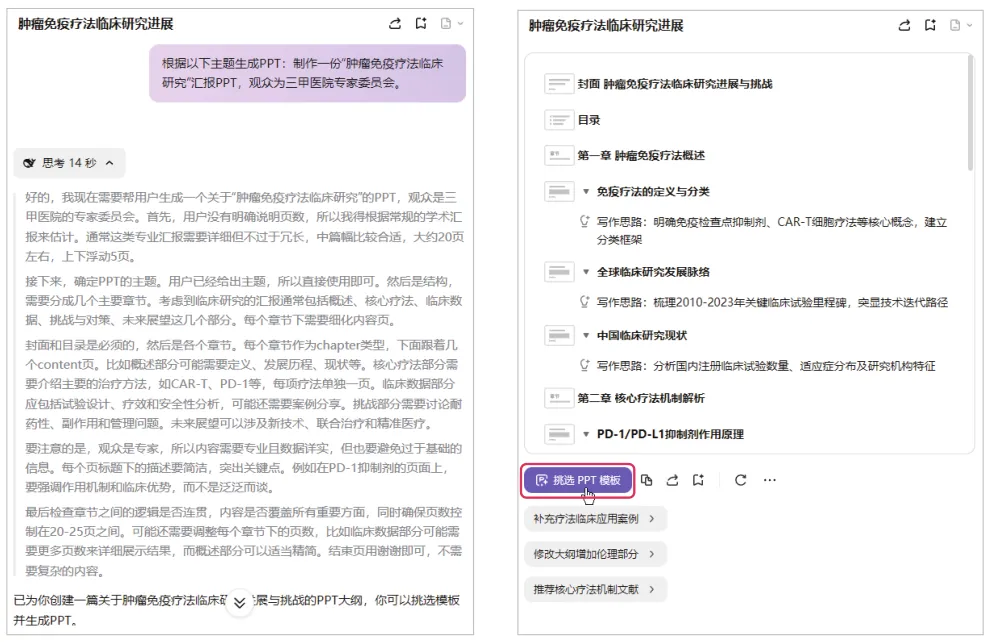Click left panel title 肿瘤免疫疗法临床研究进展
The image size is (988, 642).
(x=96, y=24)
